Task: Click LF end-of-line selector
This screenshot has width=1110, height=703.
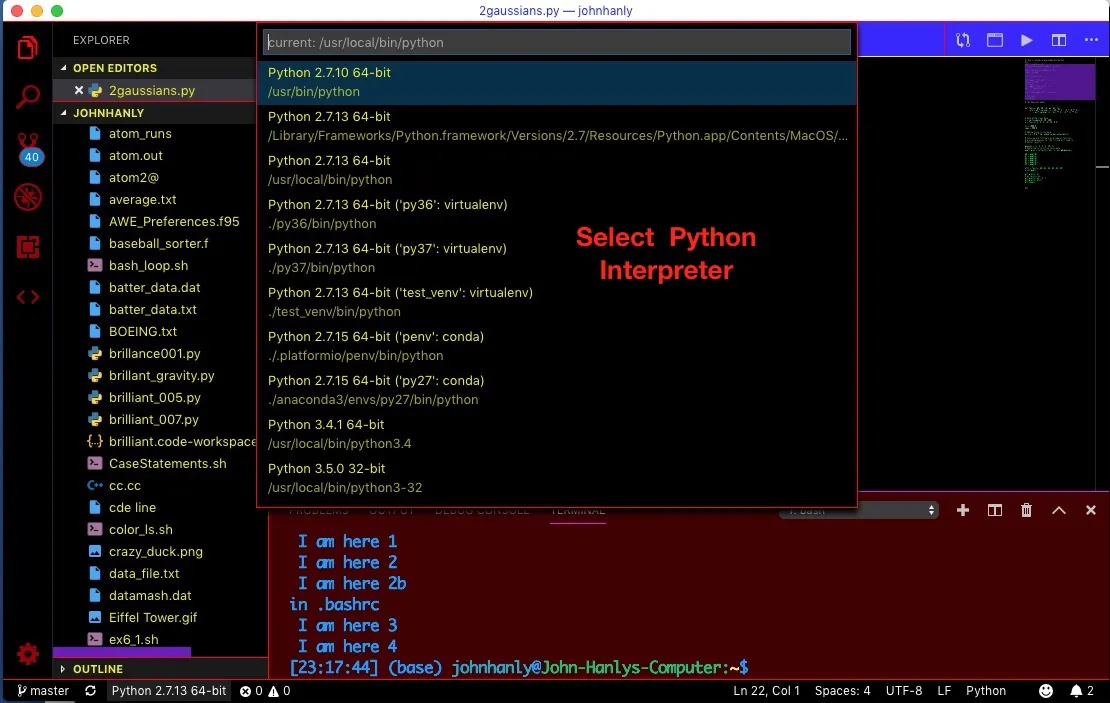Action: click(x=944, y=690)
